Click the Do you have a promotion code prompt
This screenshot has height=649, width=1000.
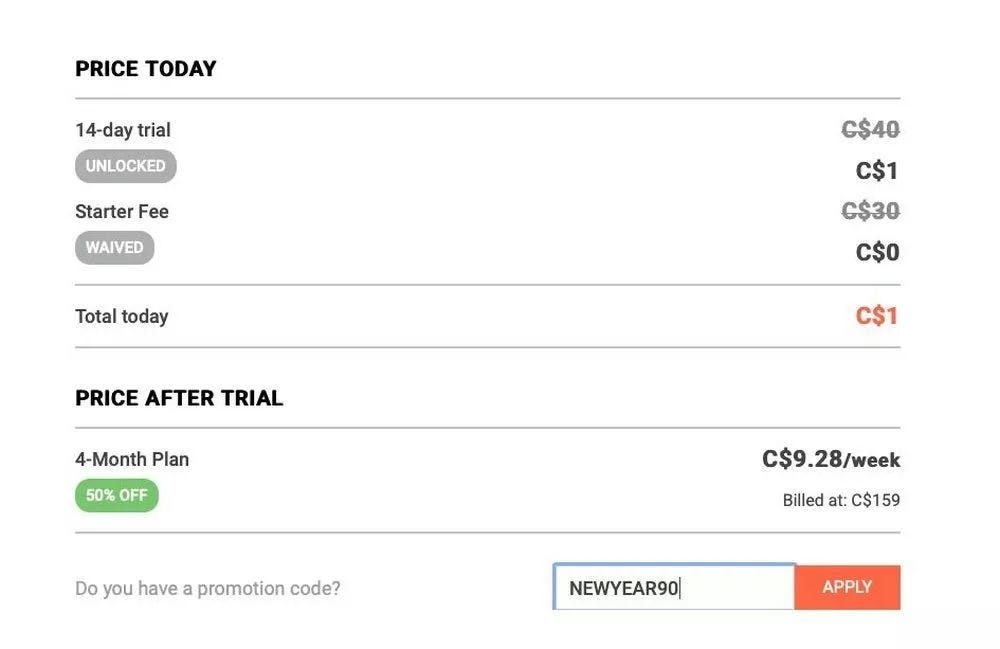pos(207,588)
